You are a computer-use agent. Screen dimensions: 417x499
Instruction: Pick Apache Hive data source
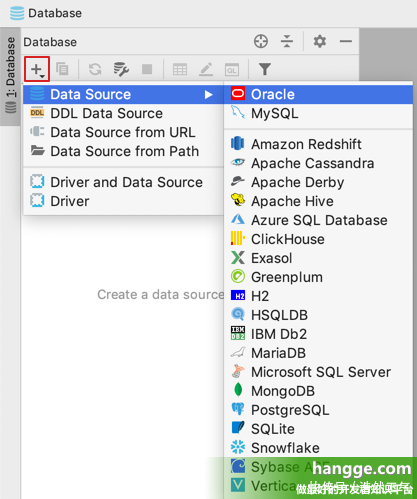(x=318, y=201)
